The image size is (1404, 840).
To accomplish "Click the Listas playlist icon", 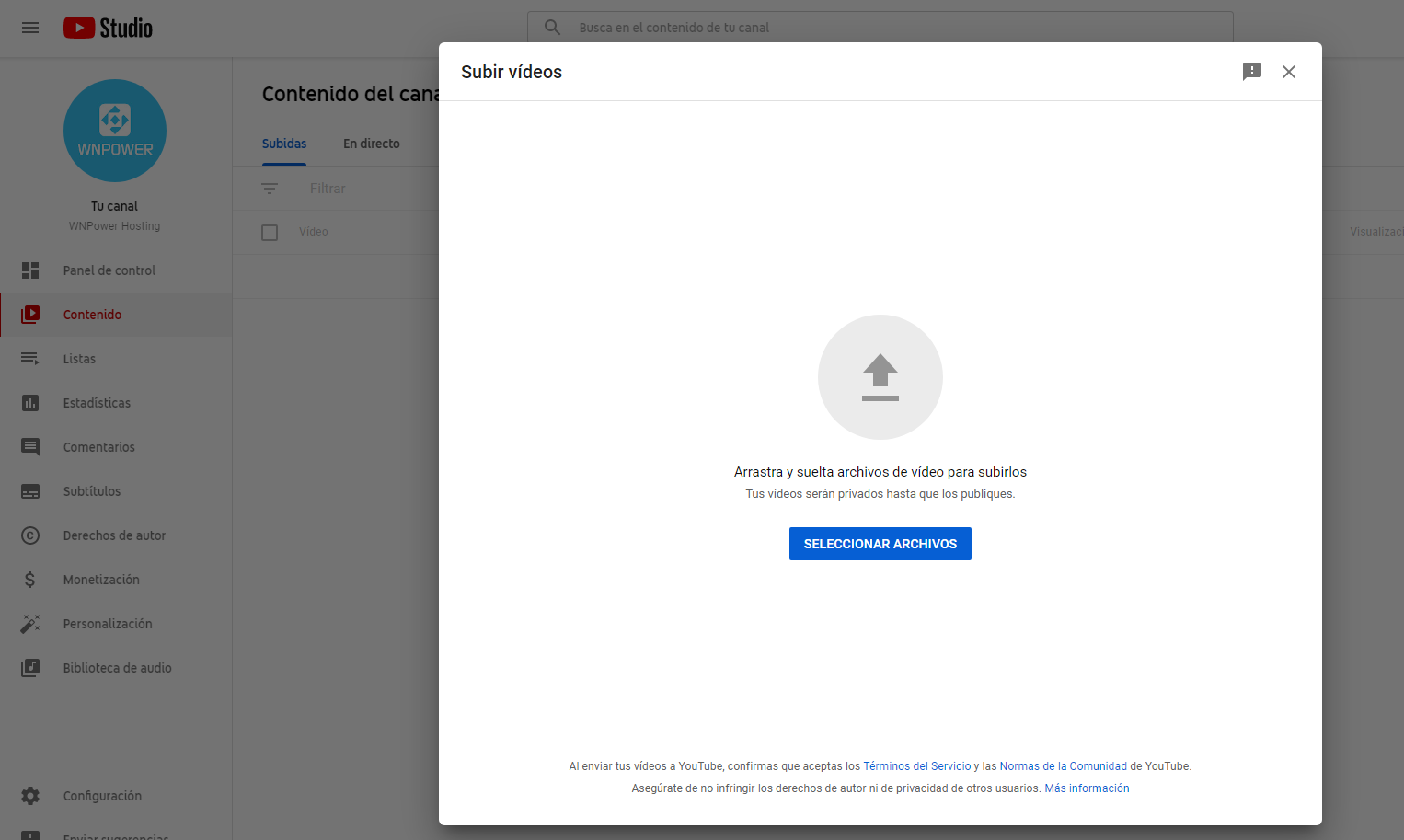I will tap(30, 359).
